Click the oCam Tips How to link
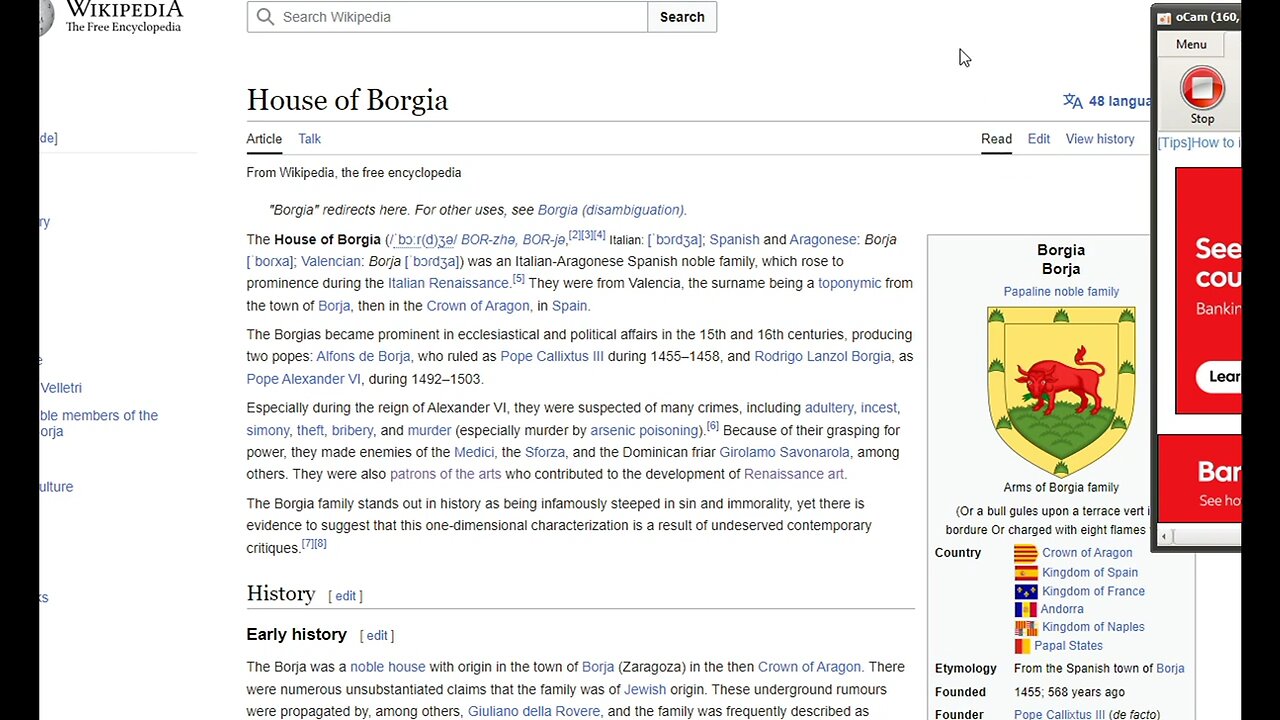Image resolution: width=1280 pixels, height=720 pixels. coord(1199,142)
